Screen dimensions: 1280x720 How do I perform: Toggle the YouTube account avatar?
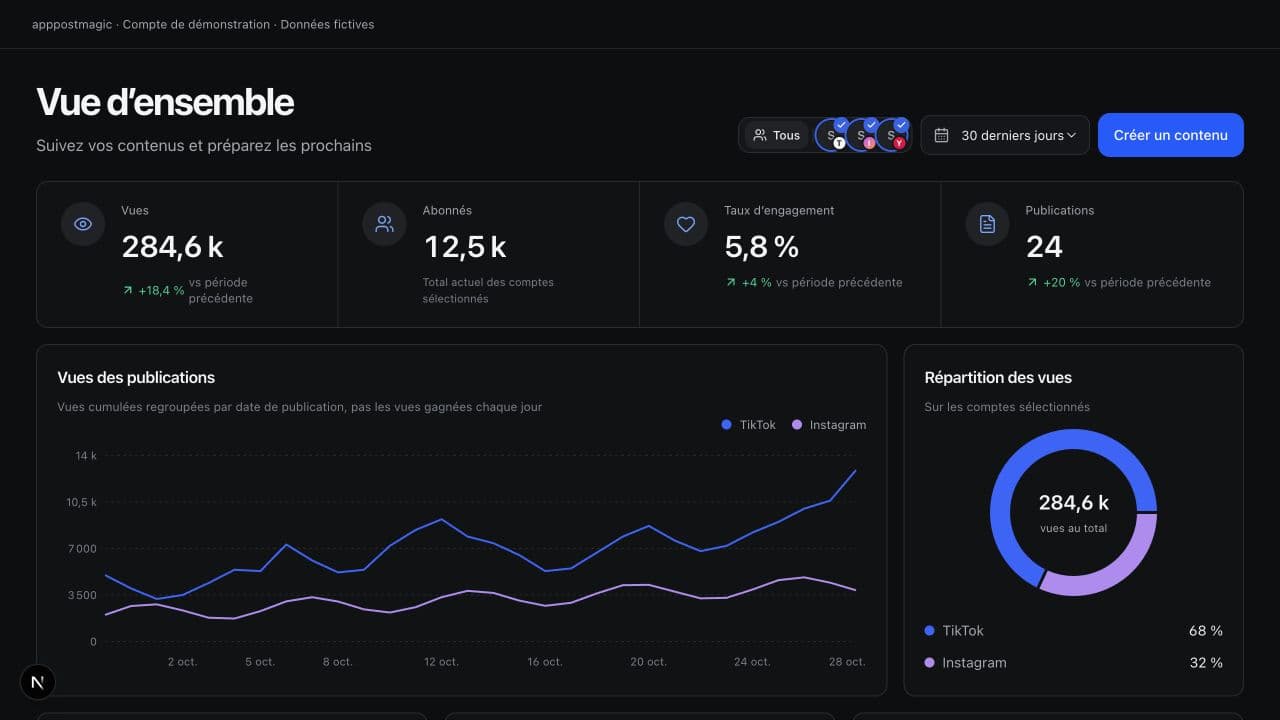tap(891, 135)
